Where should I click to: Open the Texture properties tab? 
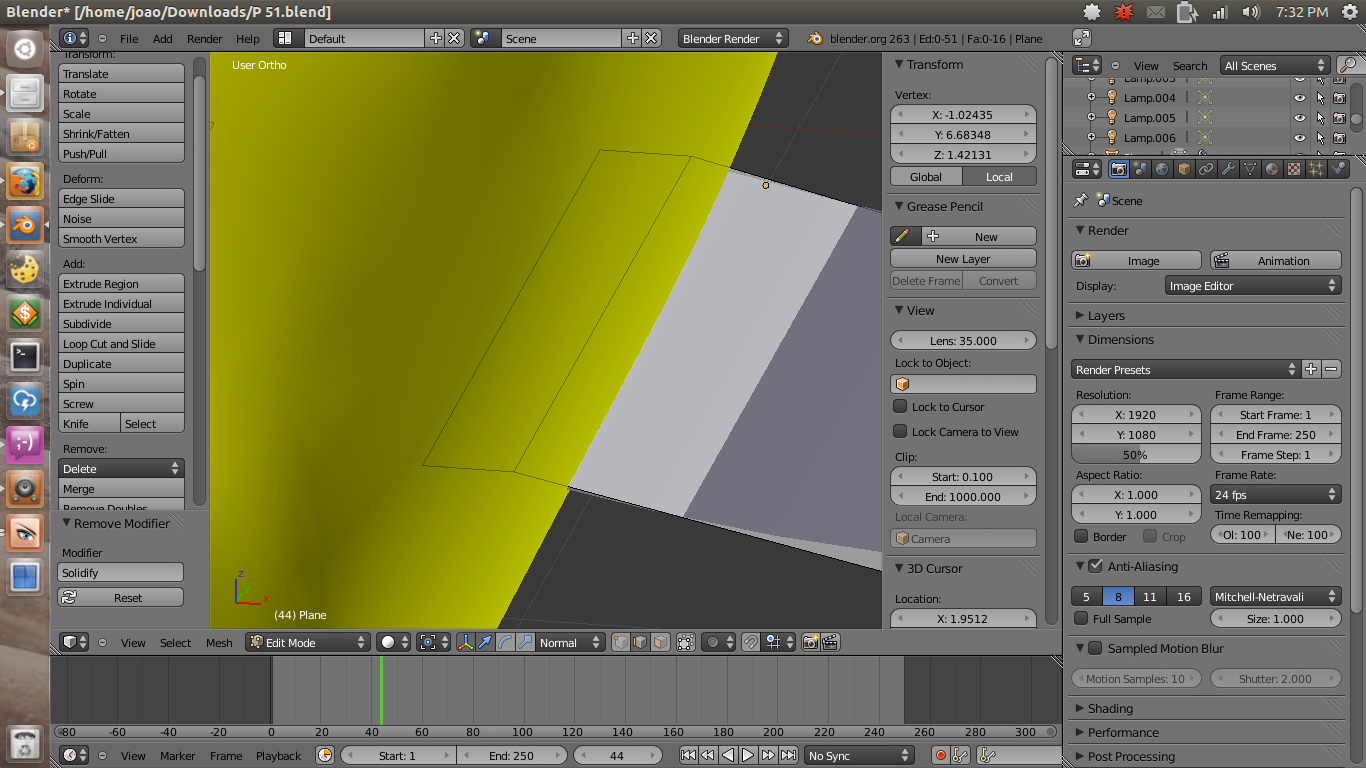1293,168
